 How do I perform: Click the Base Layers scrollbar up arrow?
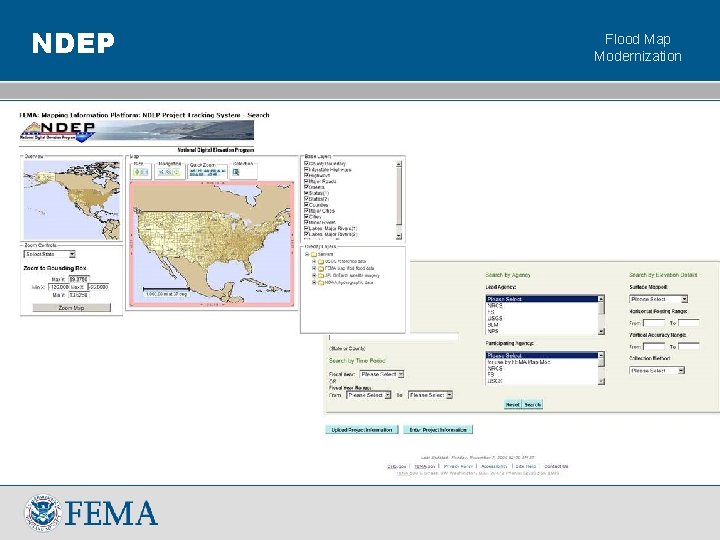pos(399,163)
